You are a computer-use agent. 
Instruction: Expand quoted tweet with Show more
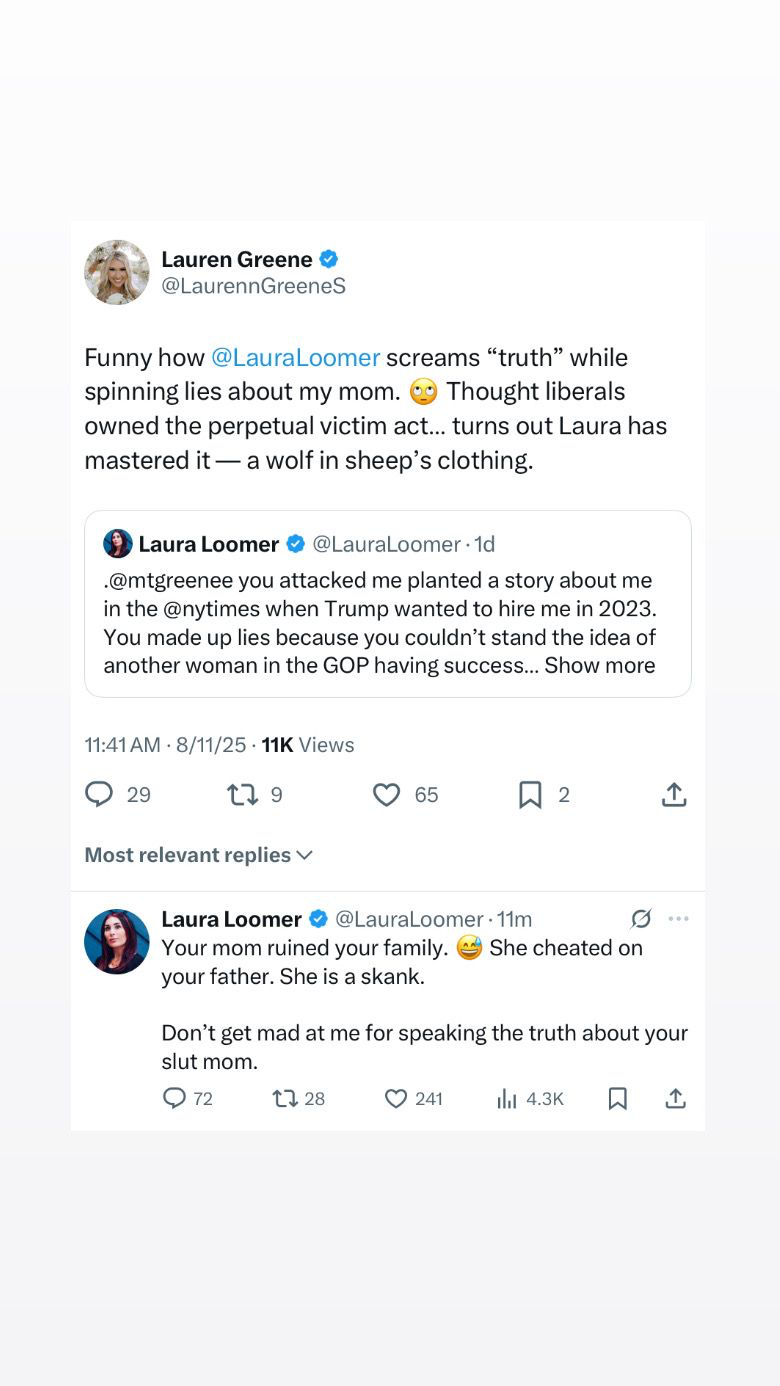[x=600, y=665]
